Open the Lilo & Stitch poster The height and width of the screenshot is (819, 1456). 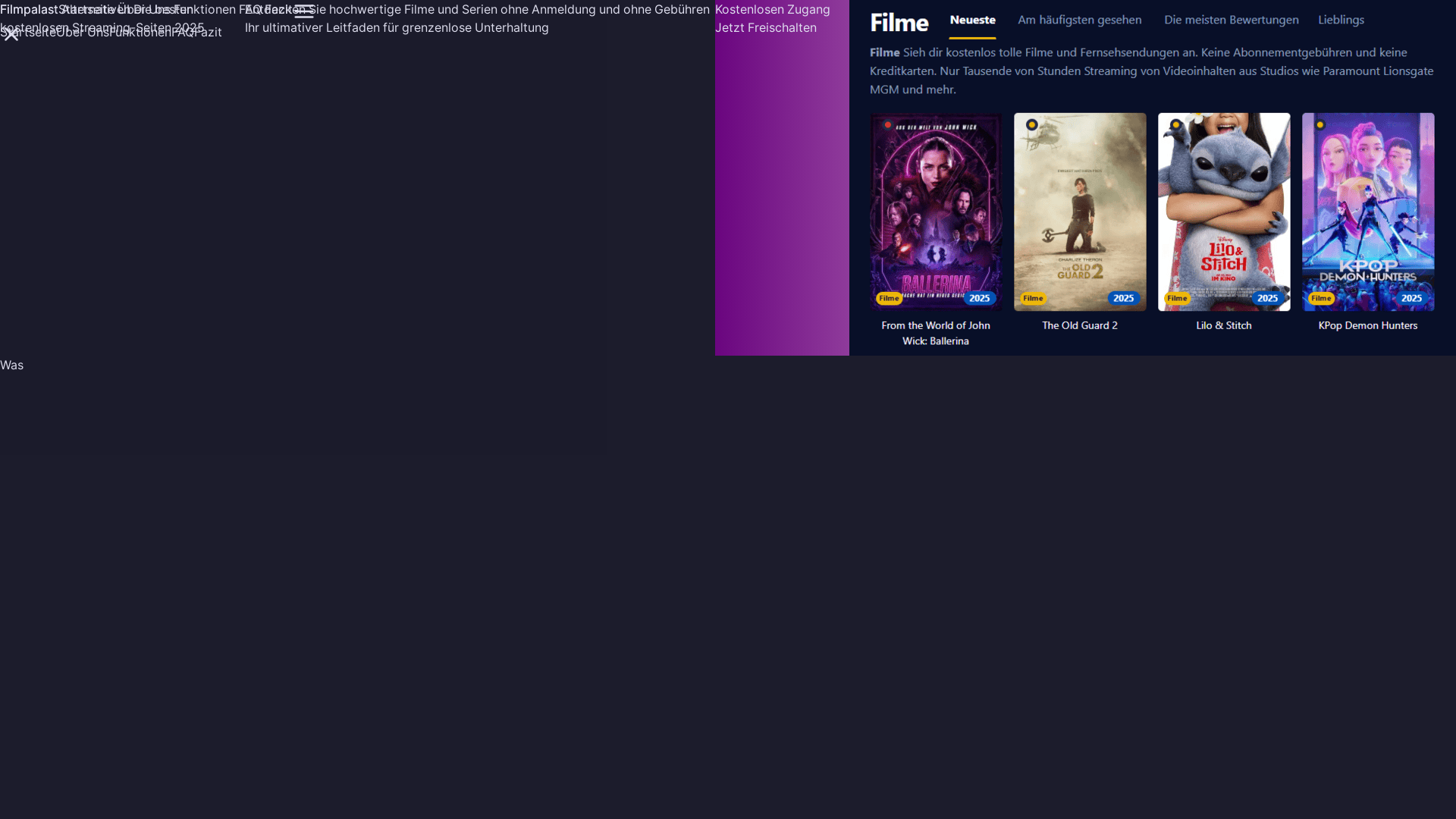coord(1224,212)
